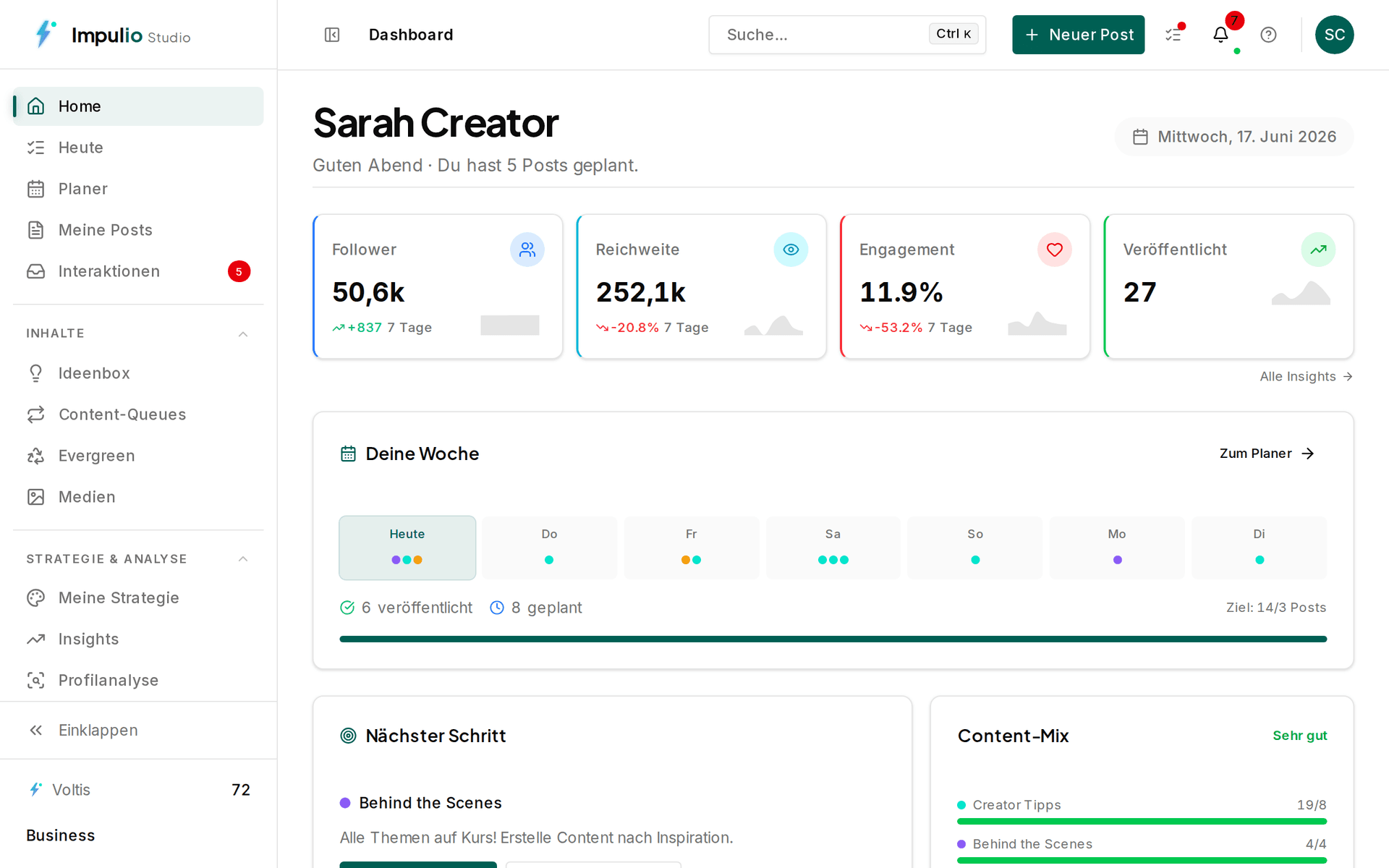Click the Neuer Post button
Image resolution: width=1389 pixels, height=868 pixels.
[1078, 35]
